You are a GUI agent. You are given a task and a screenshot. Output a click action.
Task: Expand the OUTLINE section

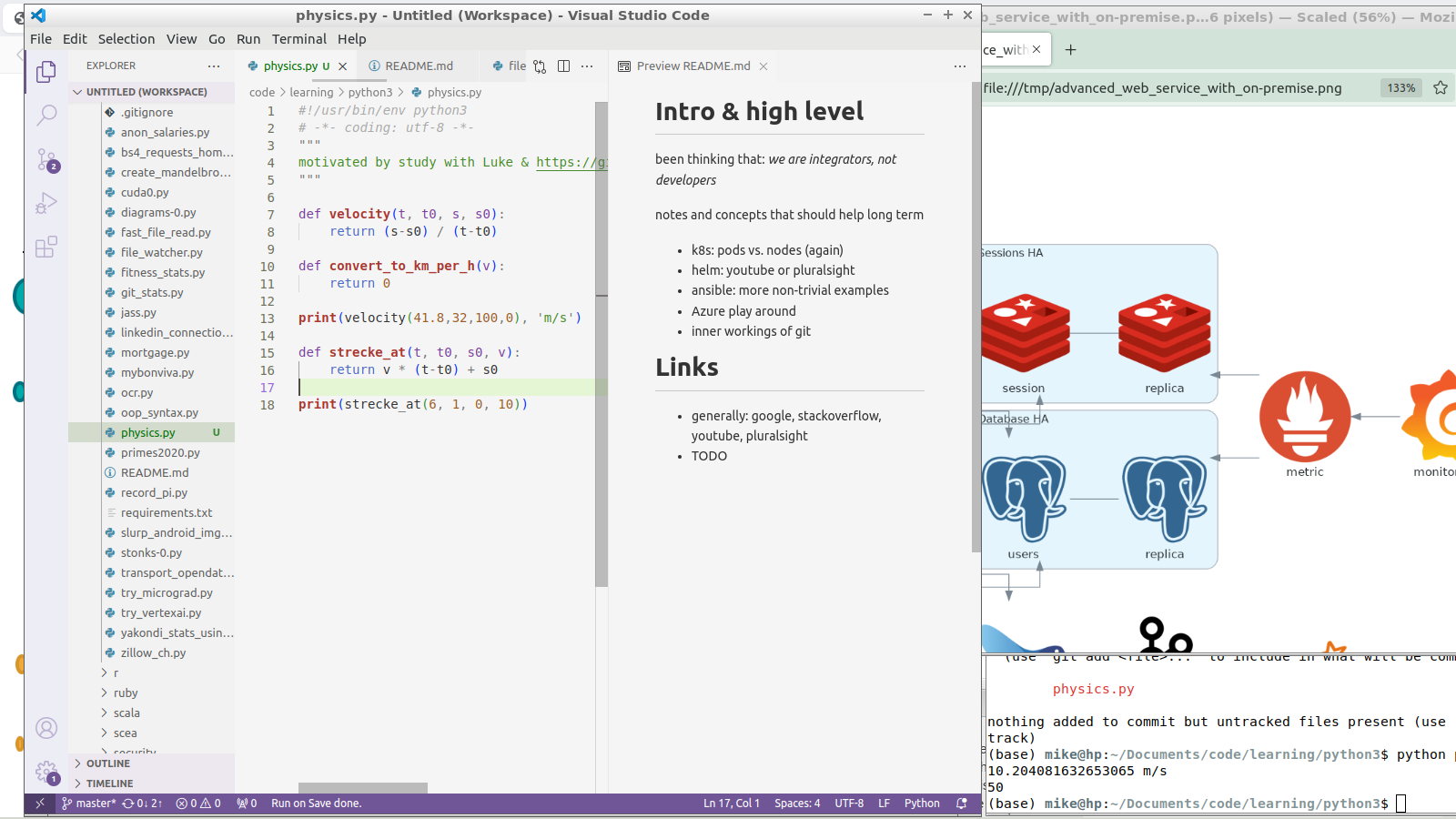tap(107, 763)
